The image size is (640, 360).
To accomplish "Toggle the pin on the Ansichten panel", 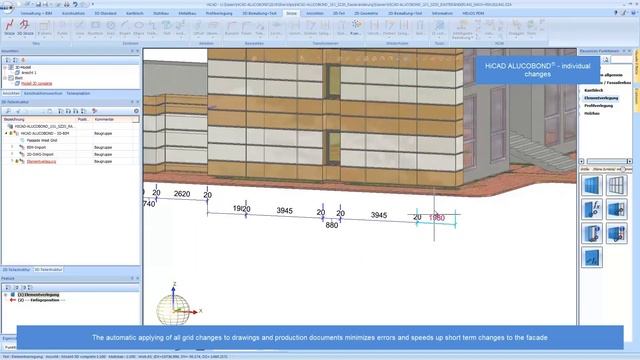I will coord(132,51).
